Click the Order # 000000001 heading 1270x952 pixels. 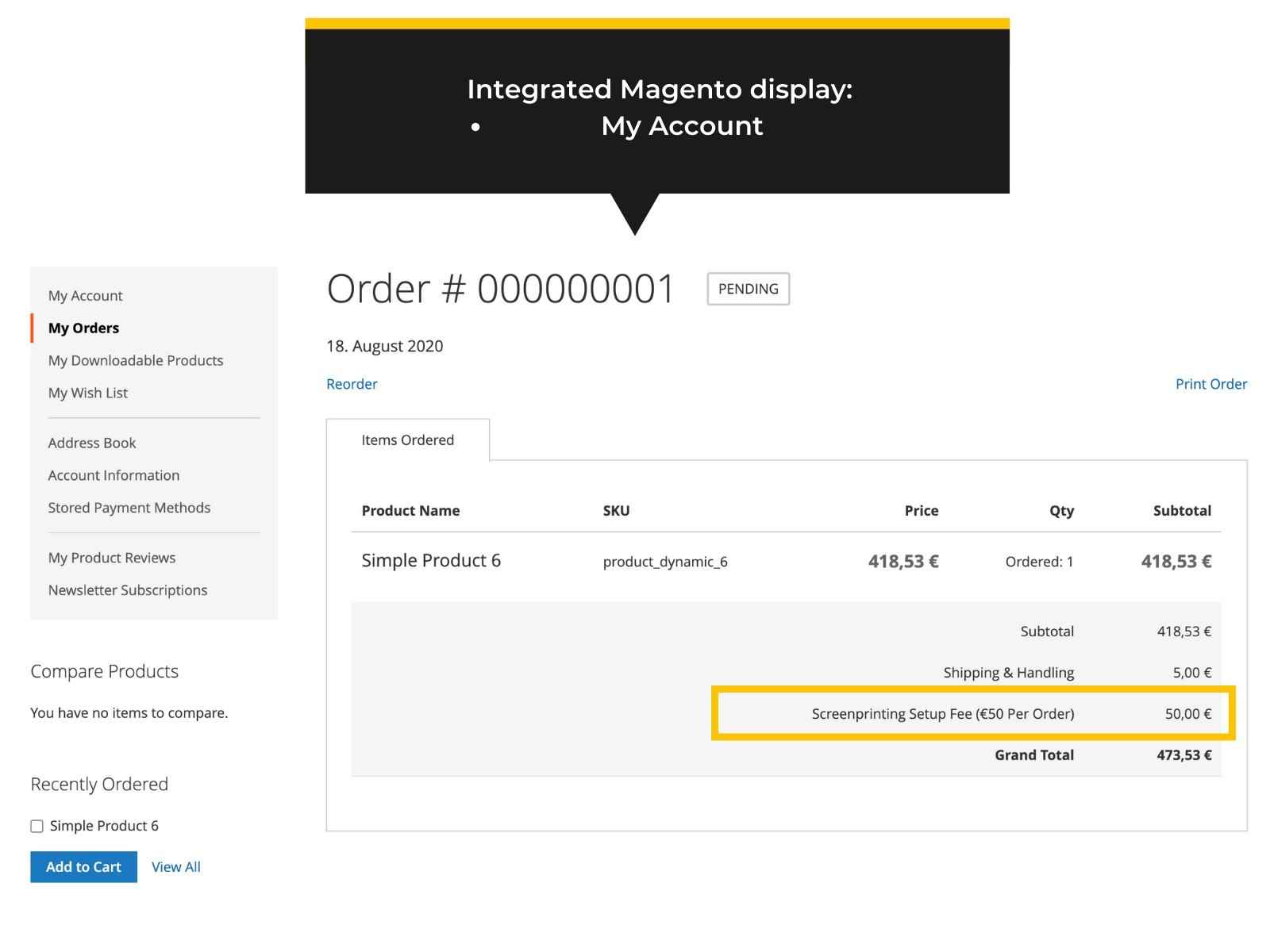[x=501, y=289]
